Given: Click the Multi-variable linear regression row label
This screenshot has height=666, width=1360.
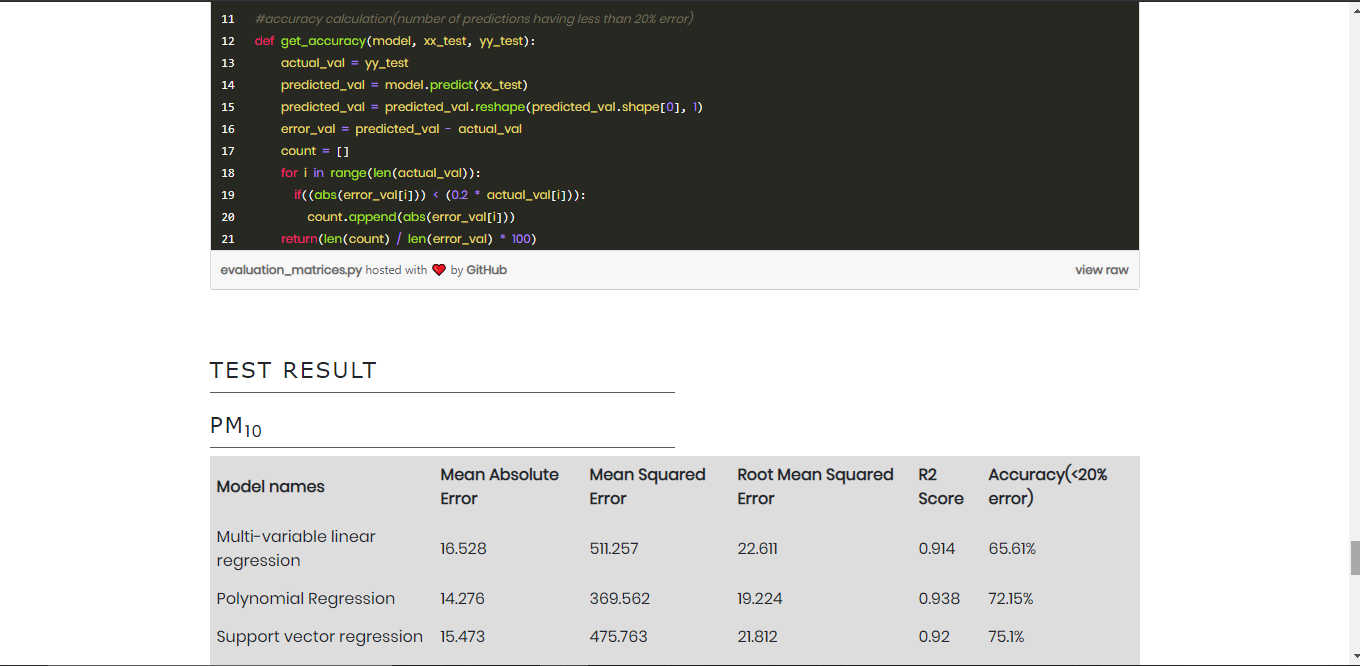Looking at the screenshot, I should point(296,549).
